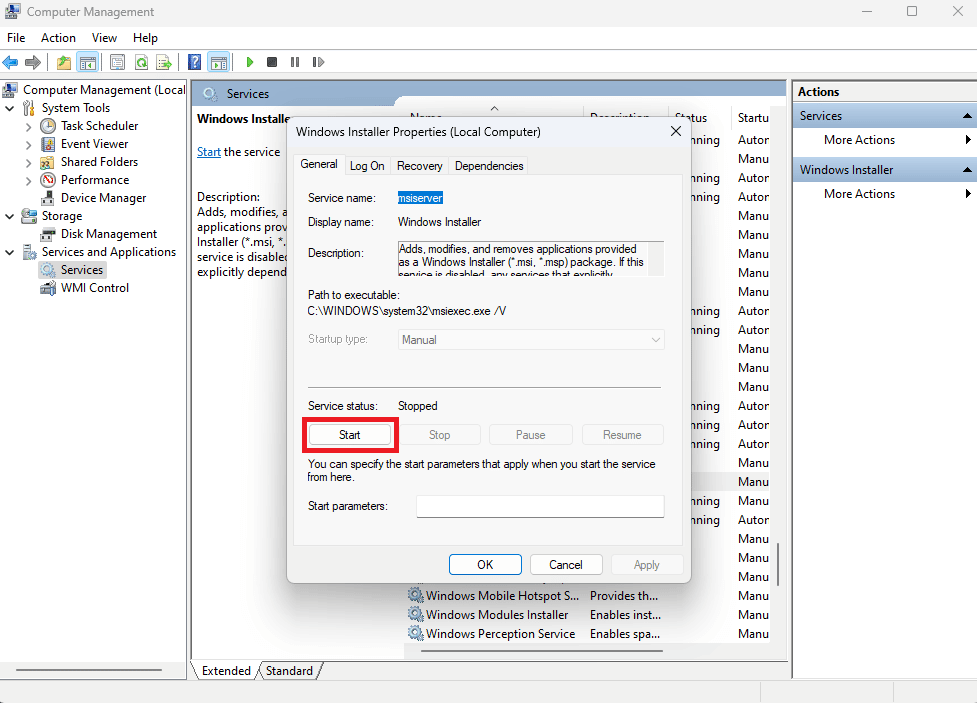Close the Windows Installer Properties dialog
This screenshot has width=977, height=703.
click(x=675, y=132)
